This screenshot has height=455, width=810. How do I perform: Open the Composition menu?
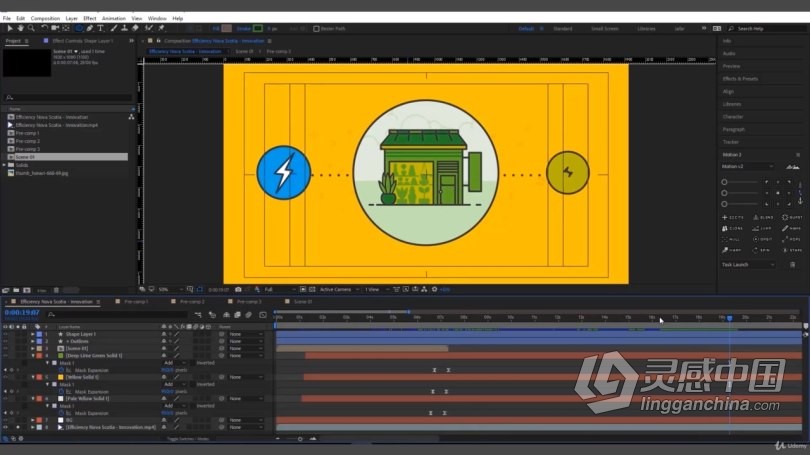45,19
